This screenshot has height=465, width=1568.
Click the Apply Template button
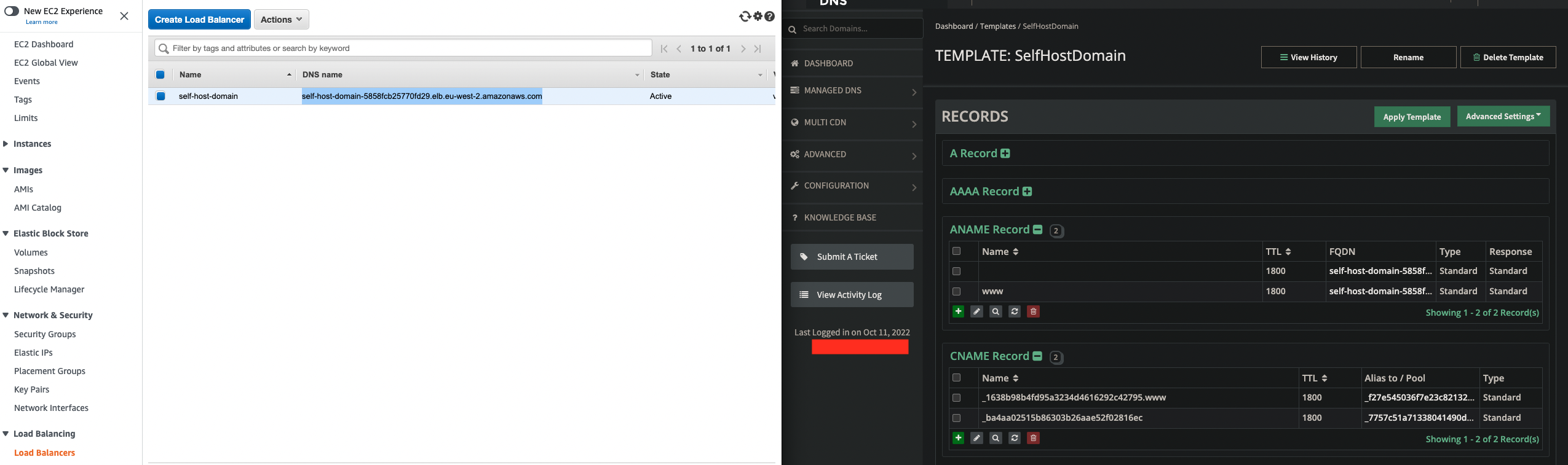(1412, 117)
